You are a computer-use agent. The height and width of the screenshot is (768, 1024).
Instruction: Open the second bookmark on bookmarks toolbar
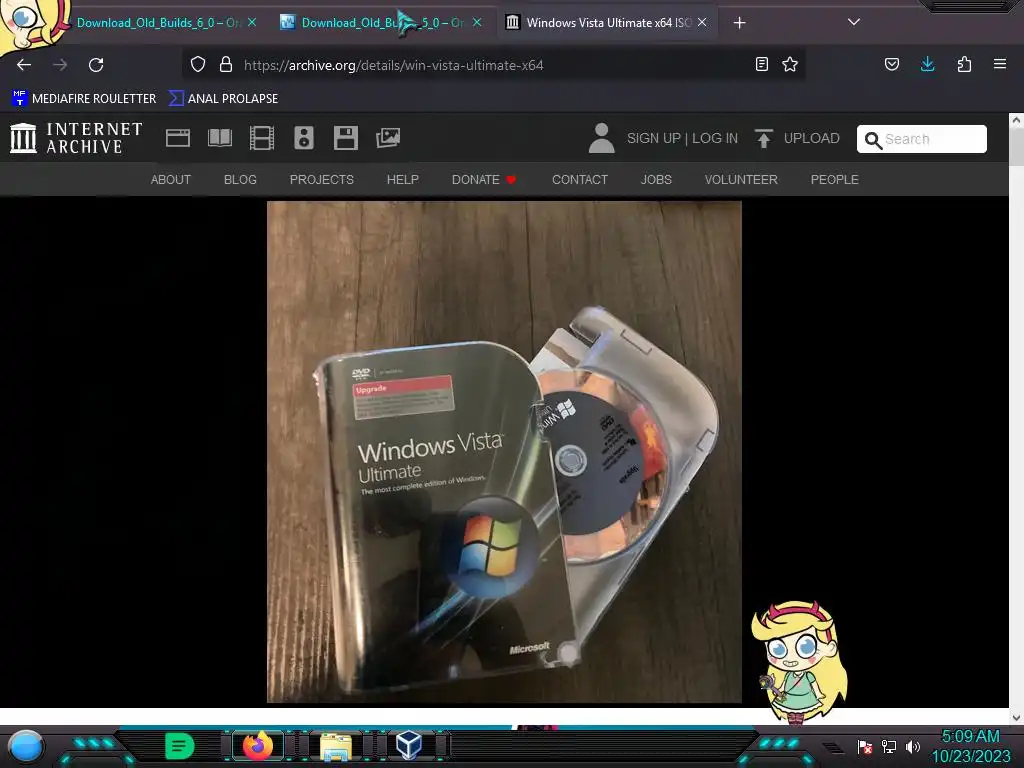(x=223, y=99)
